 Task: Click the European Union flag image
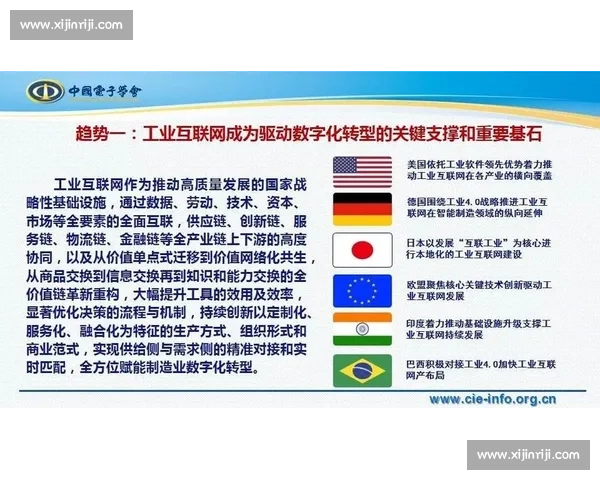click(x=362, y=291)
